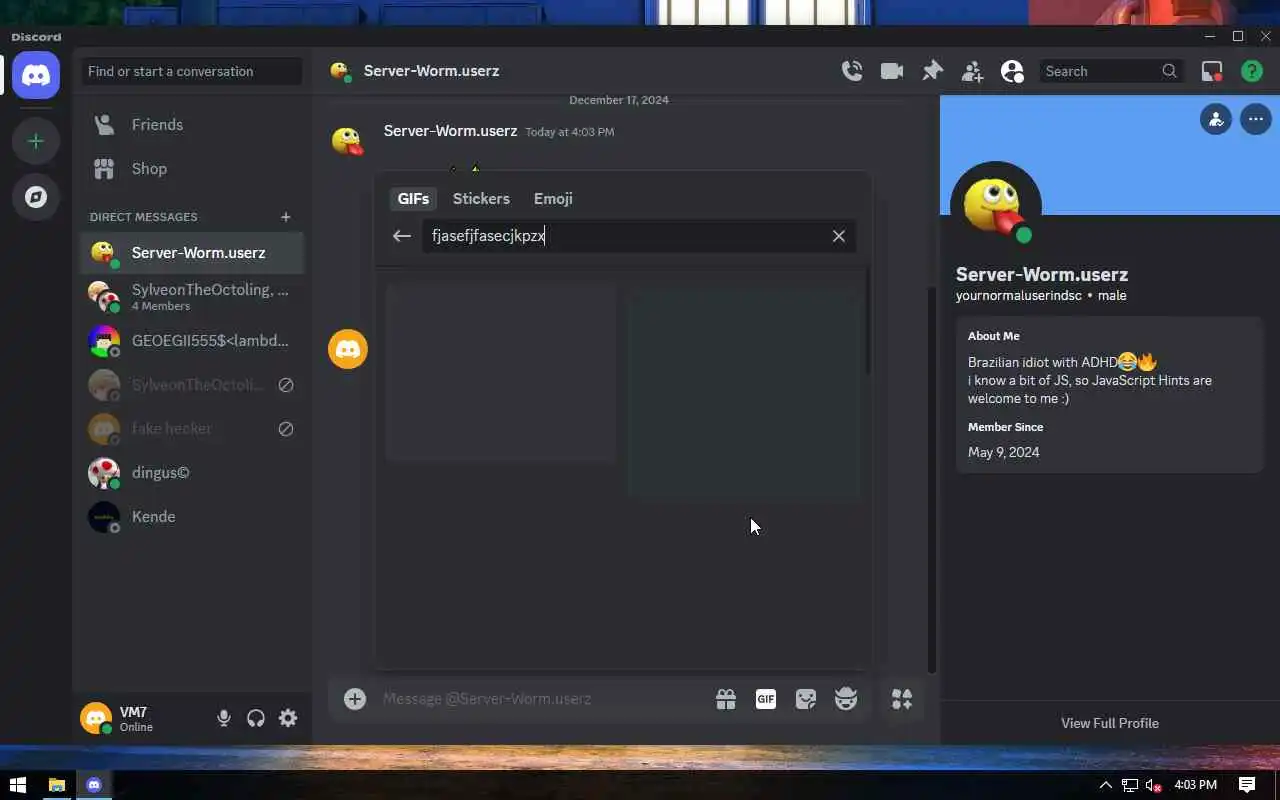Open Explore Discoverable Servers compass icon

[x=36, y=197]
